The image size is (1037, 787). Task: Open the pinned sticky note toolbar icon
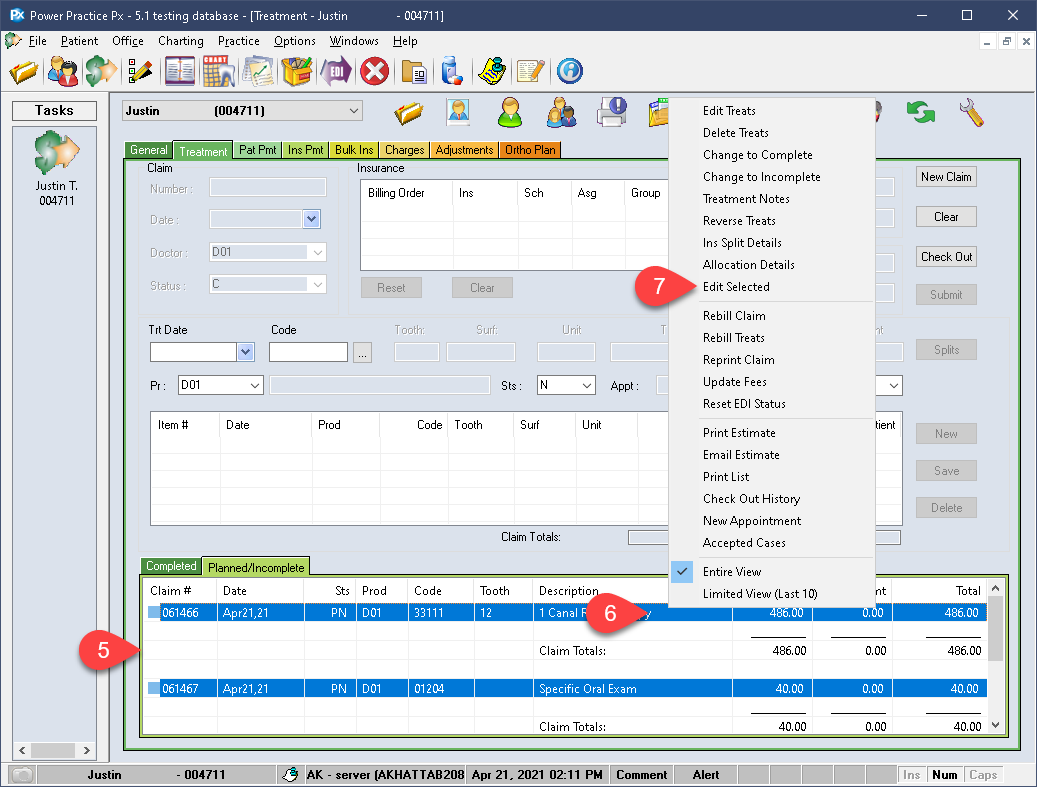tap(492, 71)
